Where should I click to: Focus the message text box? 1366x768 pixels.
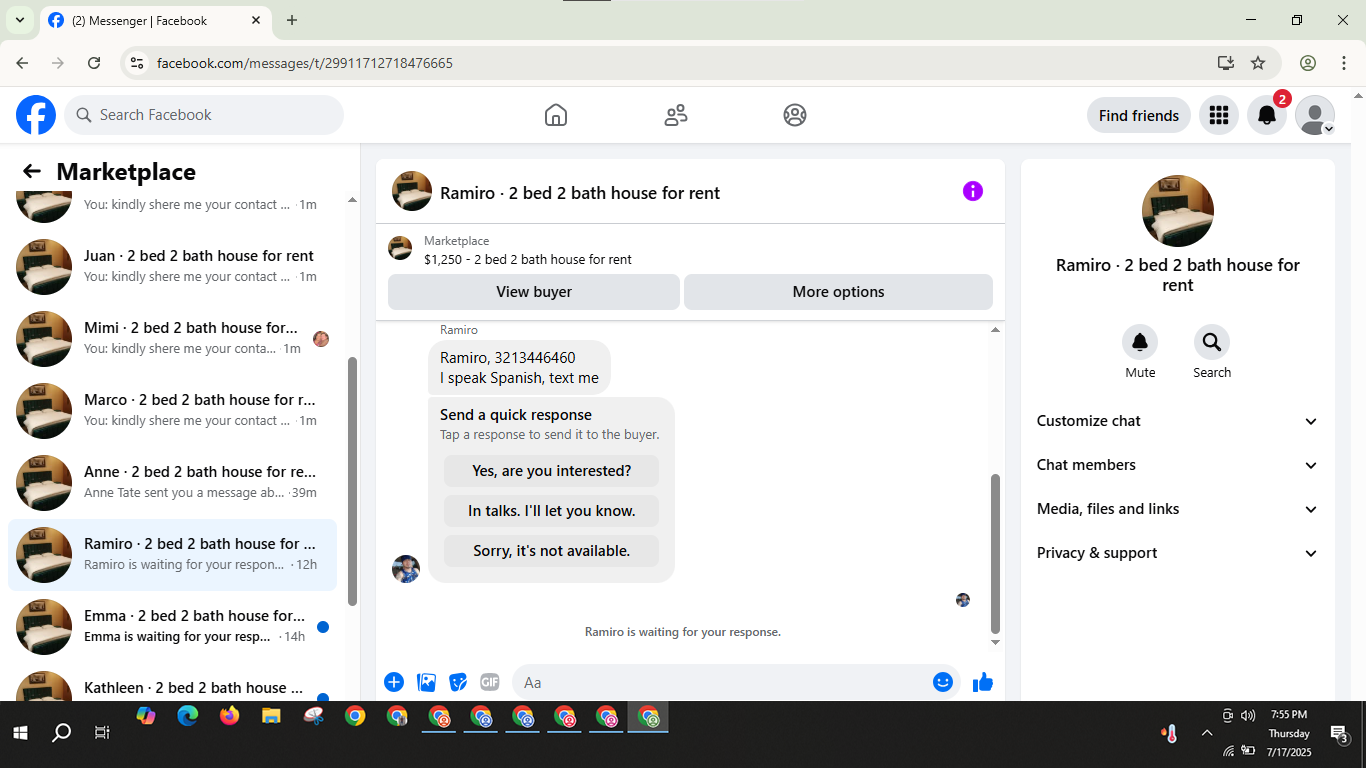[x=720, y=682]
